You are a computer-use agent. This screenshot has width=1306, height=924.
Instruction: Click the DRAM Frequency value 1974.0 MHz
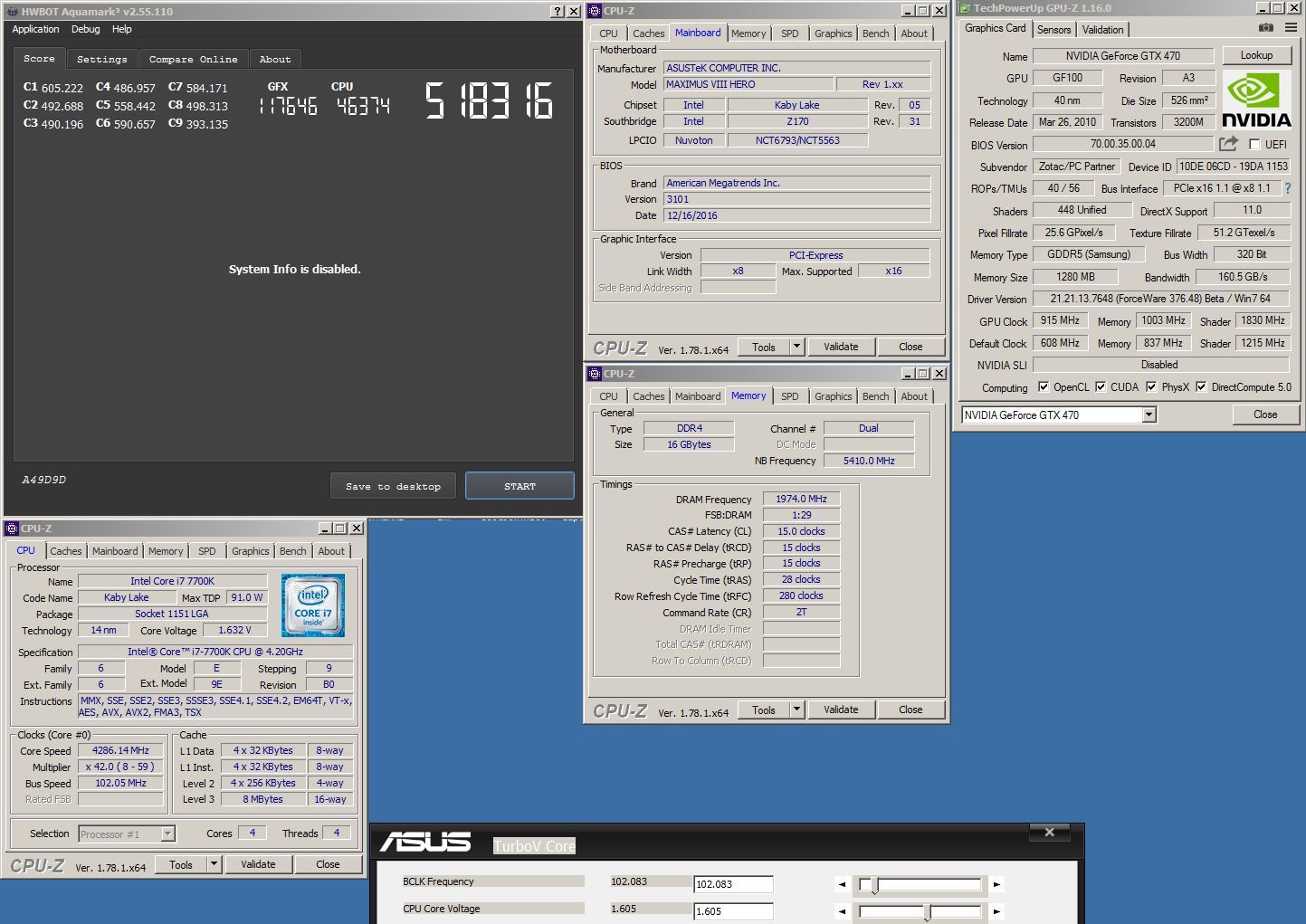point(802,499)
